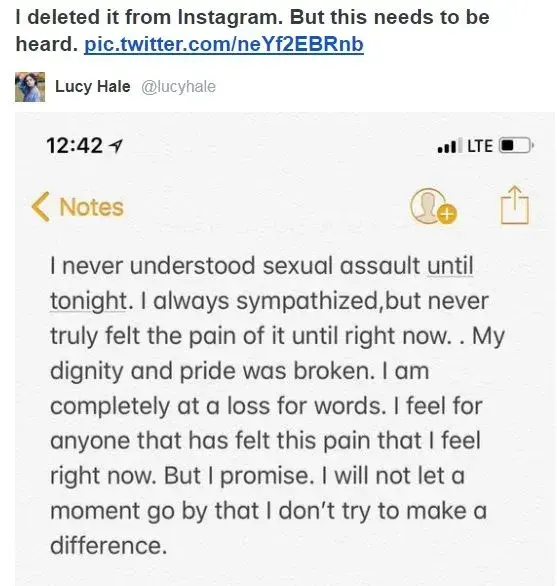Click the Lucy Hale profile avatar
Screen dimensions: 557x586
(x=30, y=87)
